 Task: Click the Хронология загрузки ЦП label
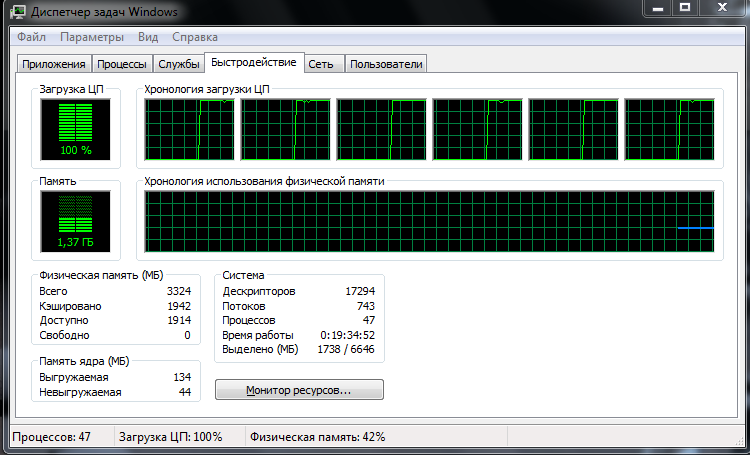click(207, 89)
